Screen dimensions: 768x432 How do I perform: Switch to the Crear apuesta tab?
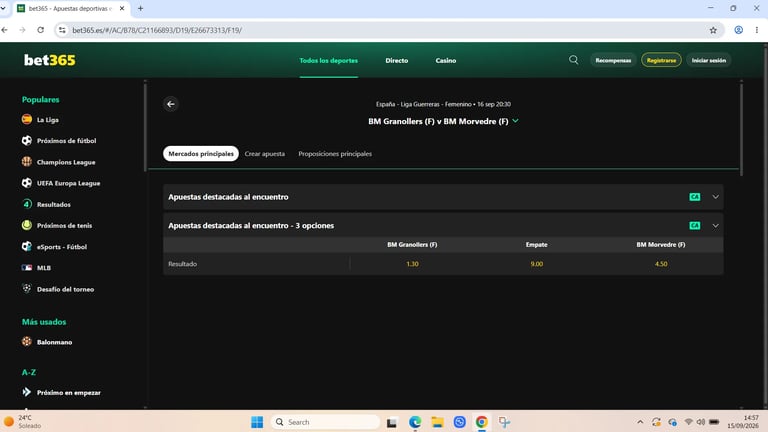[264, 153]
